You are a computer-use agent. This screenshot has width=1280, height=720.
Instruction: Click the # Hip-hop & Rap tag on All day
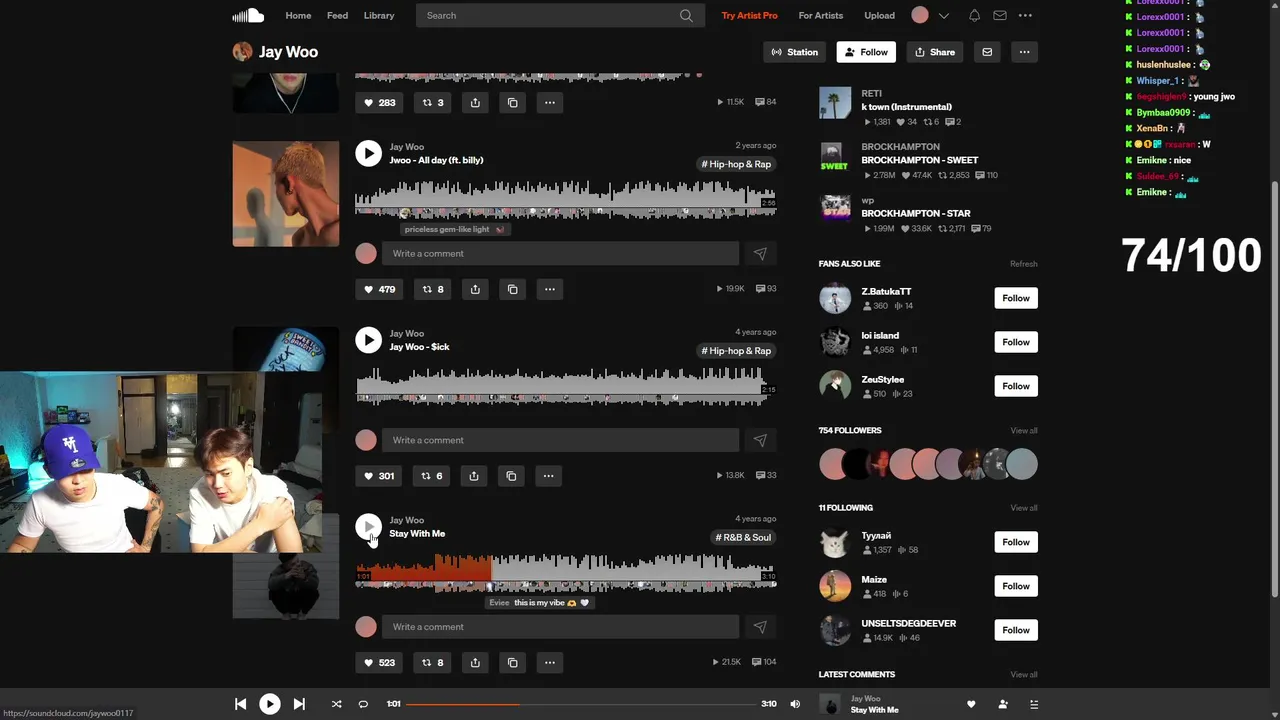tap(736, 164)
